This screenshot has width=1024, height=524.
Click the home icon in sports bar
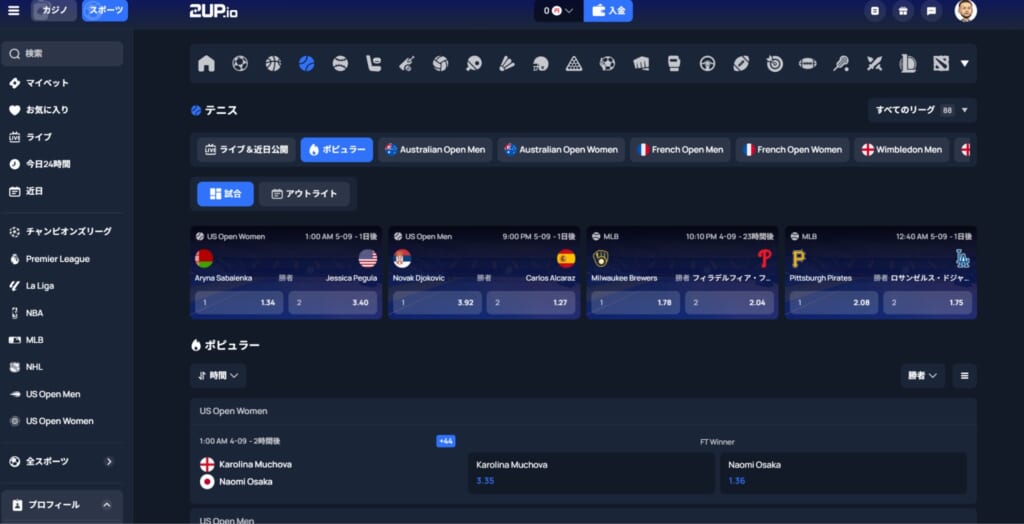[x=207, y=64]
